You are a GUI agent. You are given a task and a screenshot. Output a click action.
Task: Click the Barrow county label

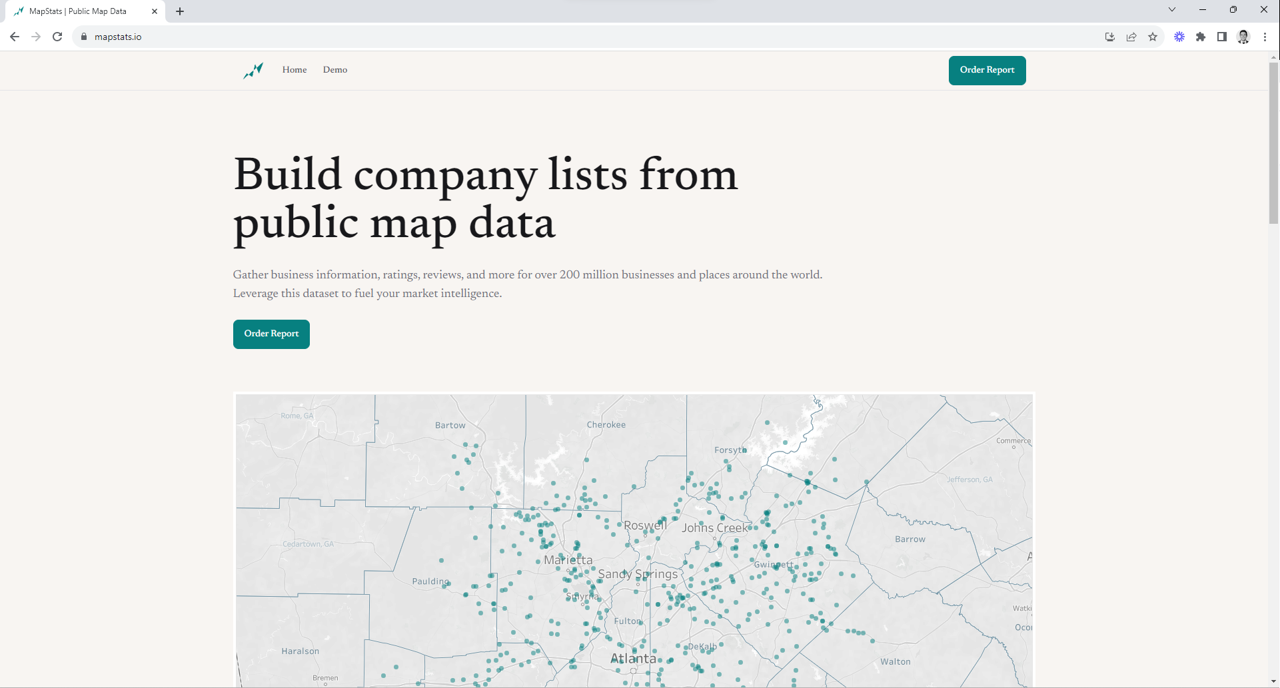tap(910, 539)
